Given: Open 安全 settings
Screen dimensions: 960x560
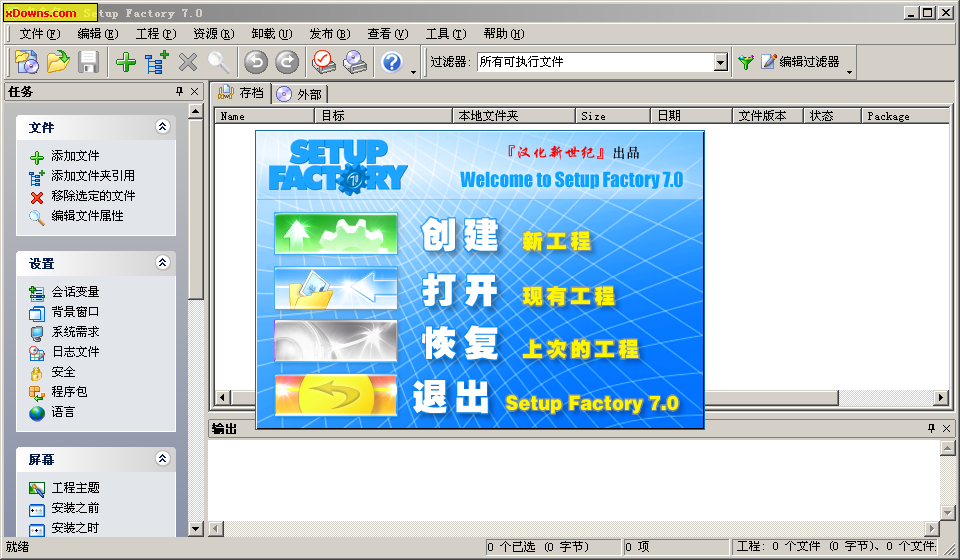Looking at the screenshot, I should [x=63, y=371].
